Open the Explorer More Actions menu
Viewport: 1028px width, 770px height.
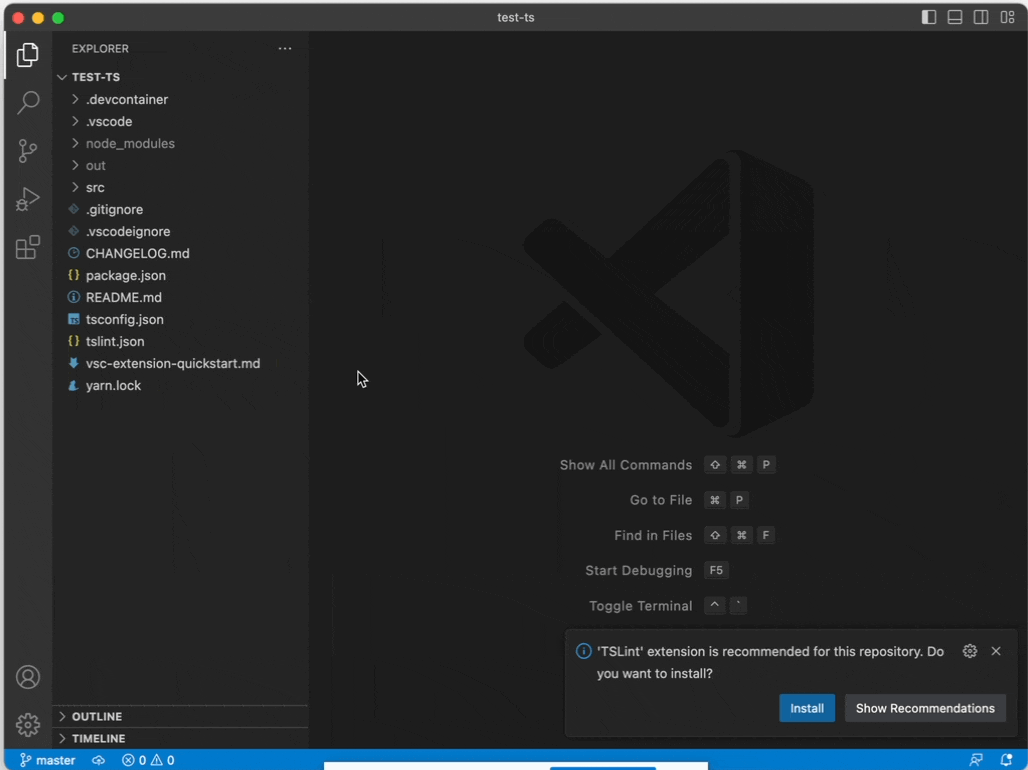coord(285,48)
